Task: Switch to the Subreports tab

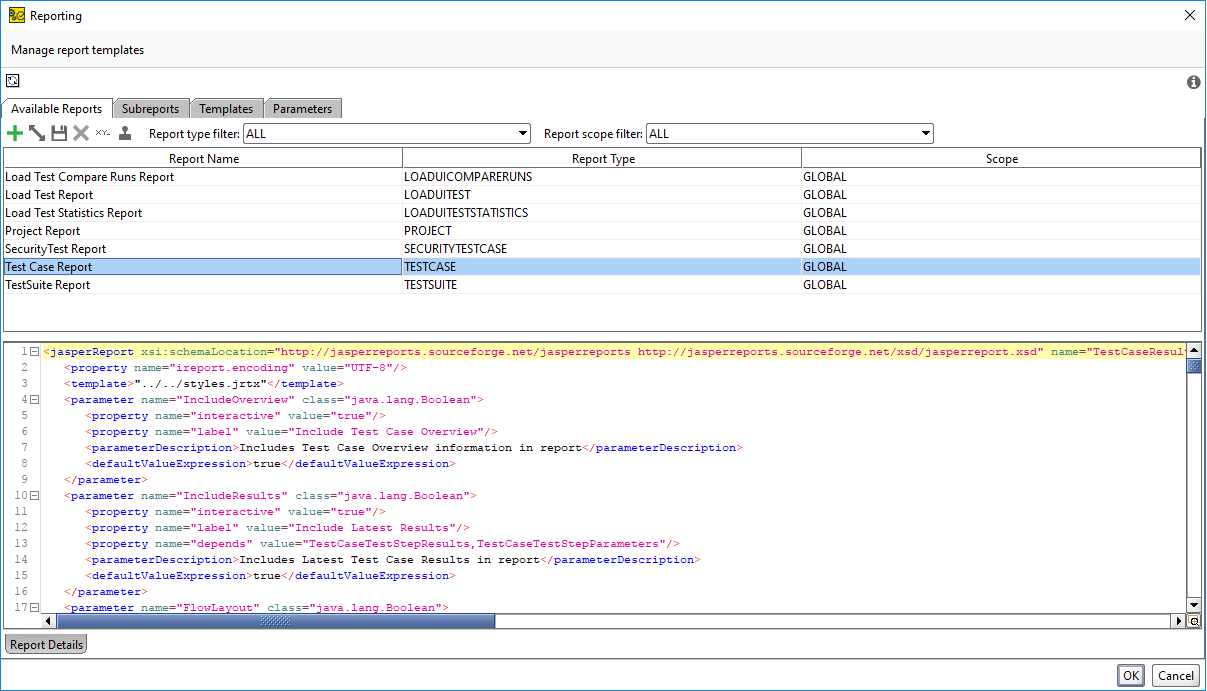Action: (150, 108)
